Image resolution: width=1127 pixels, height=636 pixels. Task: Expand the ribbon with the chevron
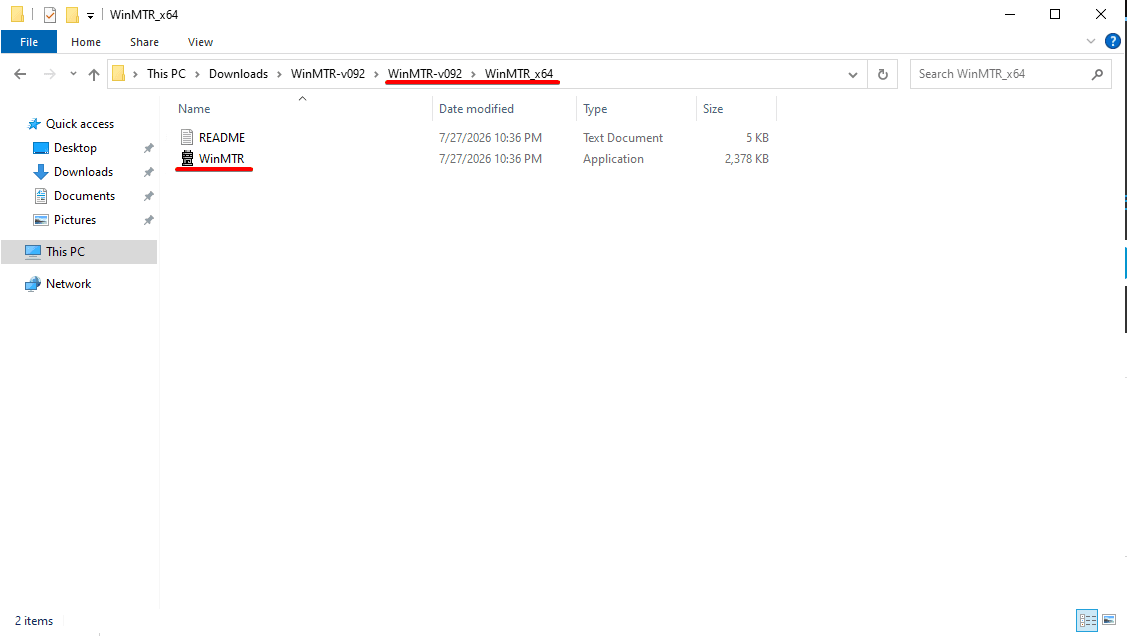coord(1090,42)
